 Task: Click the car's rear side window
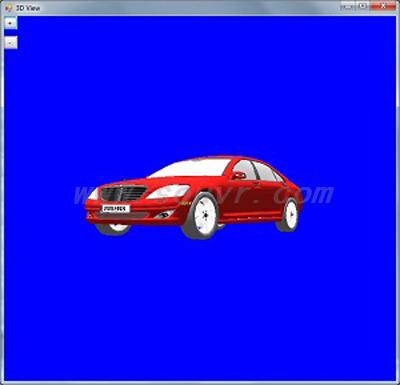(x=266, y=172)
